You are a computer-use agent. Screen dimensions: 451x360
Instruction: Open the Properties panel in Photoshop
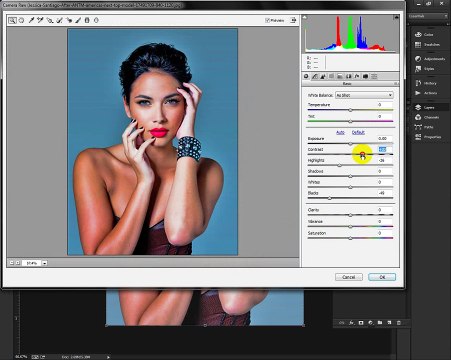428,137
